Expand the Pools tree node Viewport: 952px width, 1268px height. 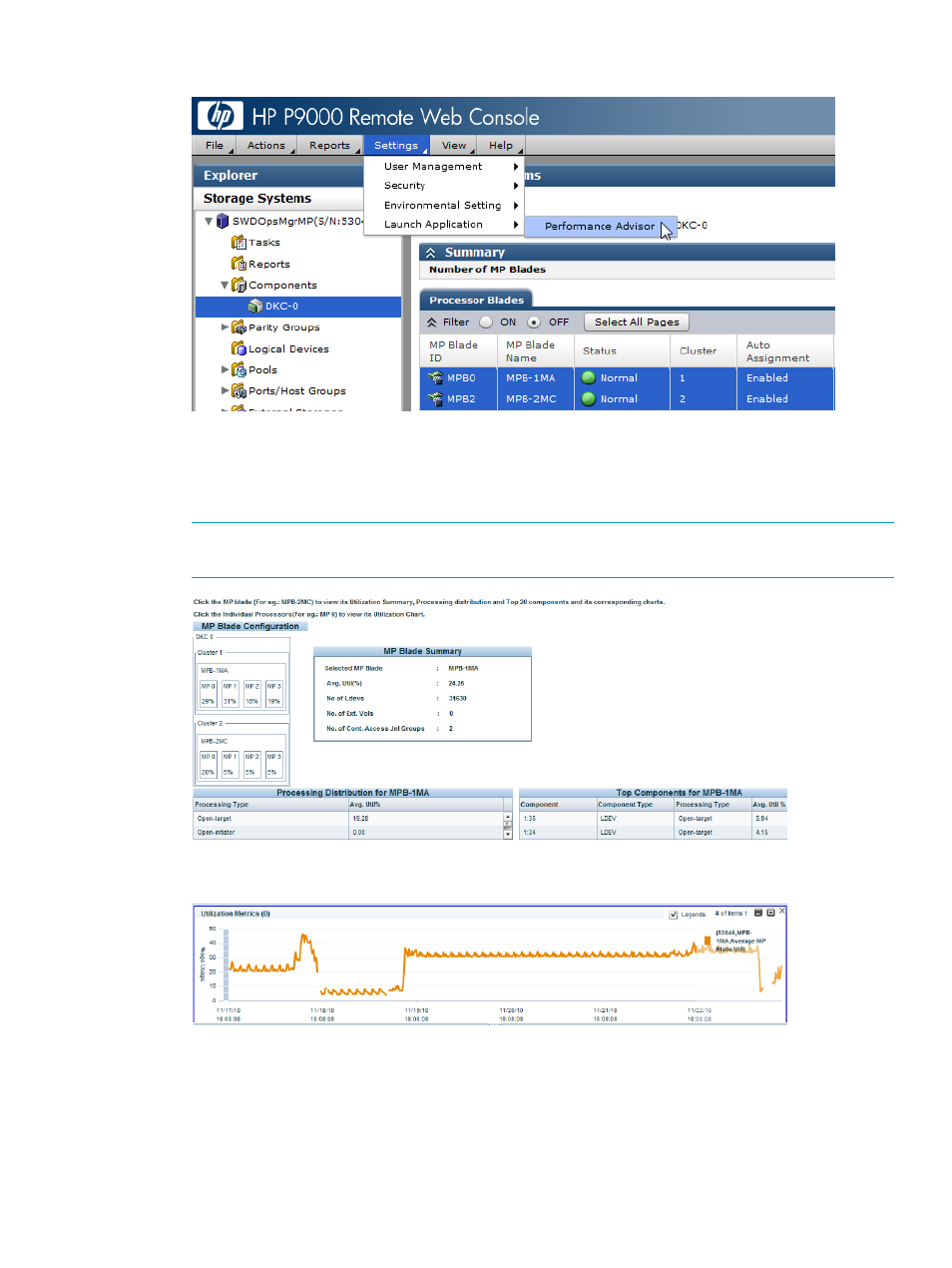coord(225,369)
